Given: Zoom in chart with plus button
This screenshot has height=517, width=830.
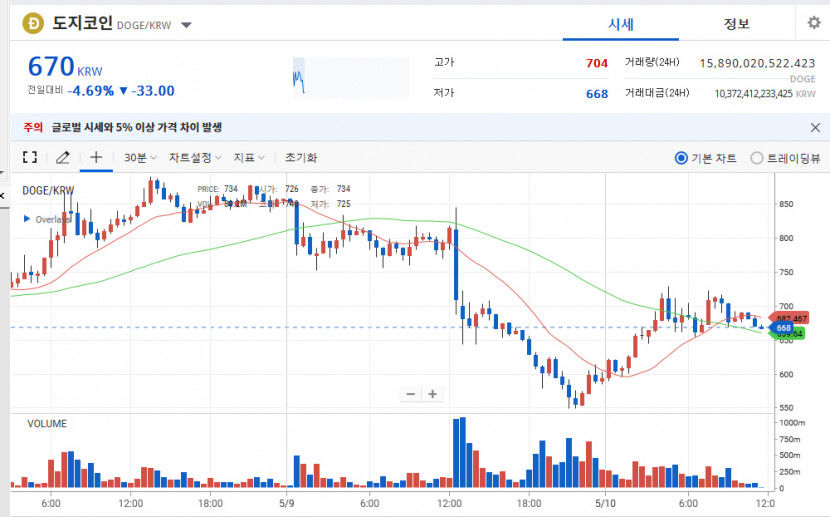Looking at the screenshot, I should 432,394.
